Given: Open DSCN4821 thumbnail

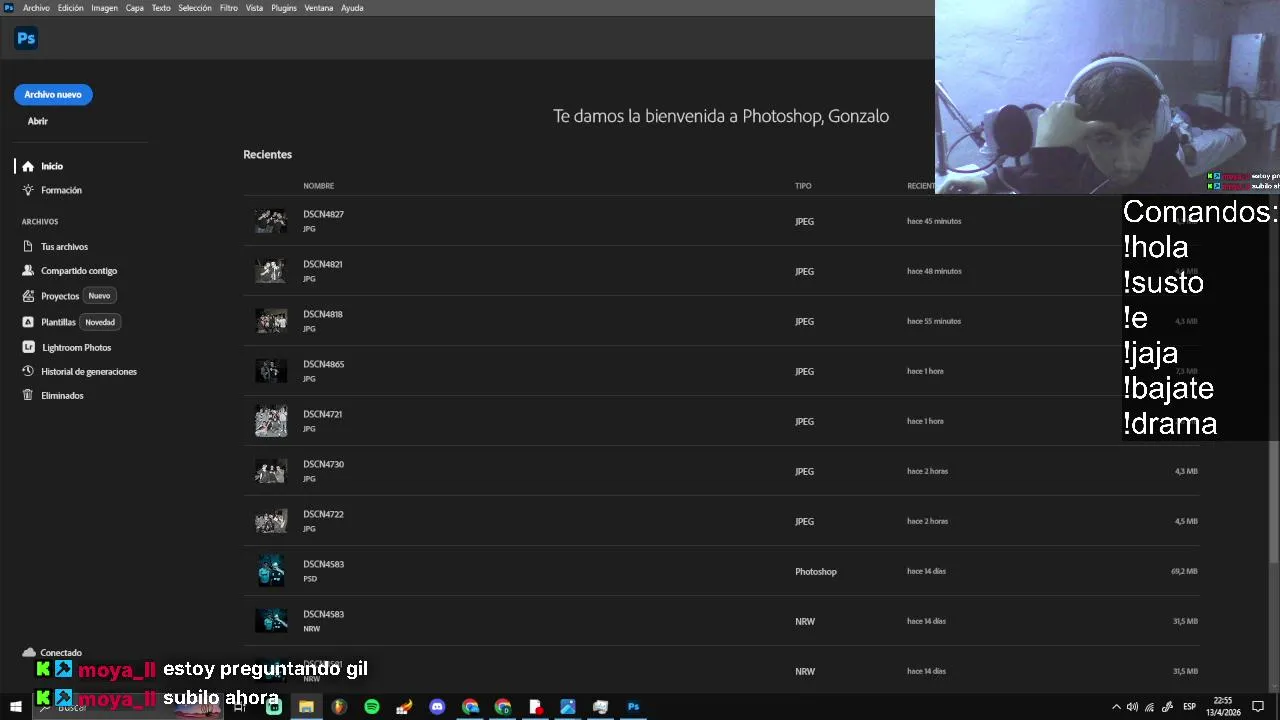Looking at the screenshot, I should [x=270, y=271].
